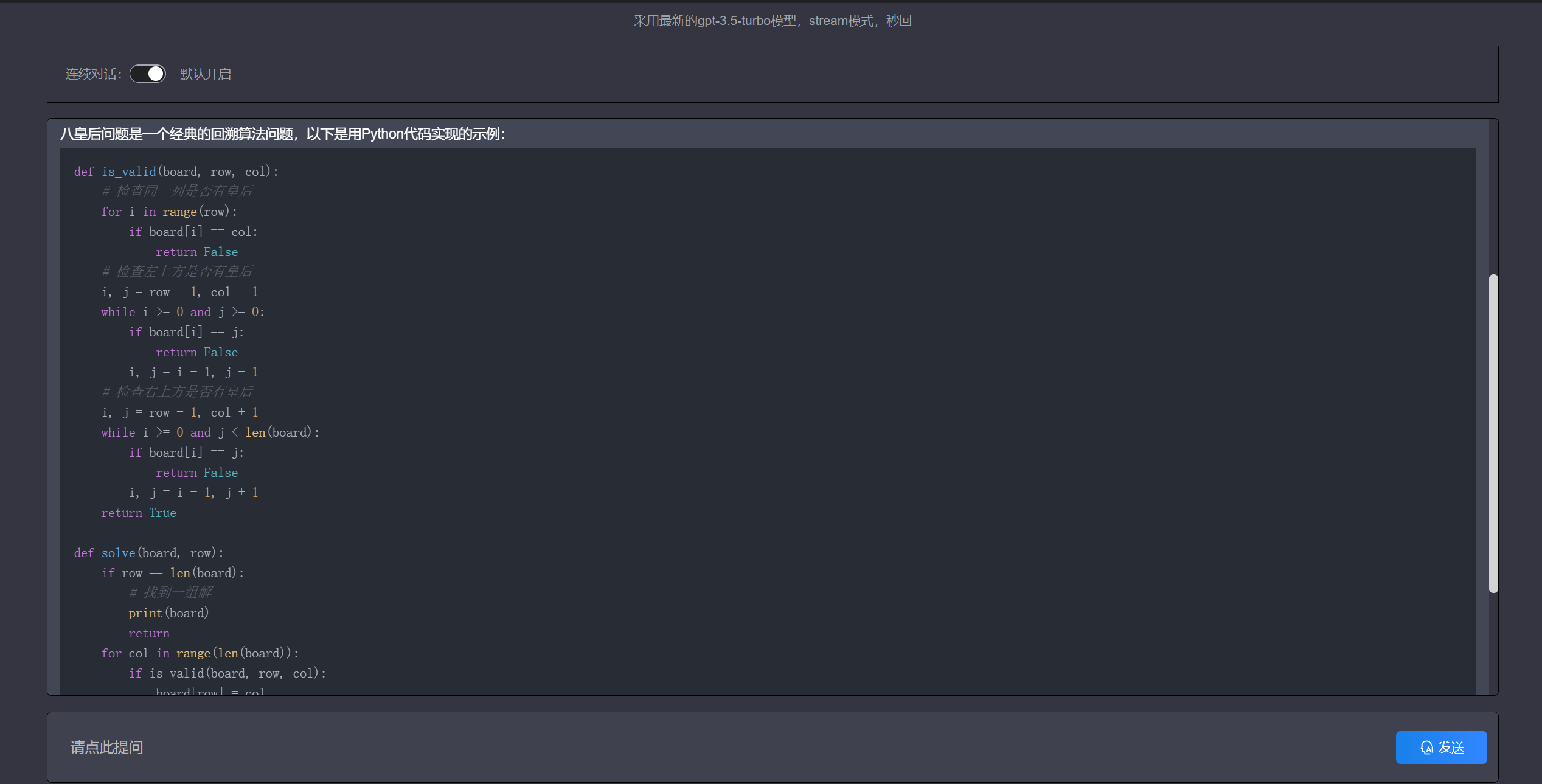The image size is (1542, 784).
Task: Click the first return False statement
Action: [196, 251]
